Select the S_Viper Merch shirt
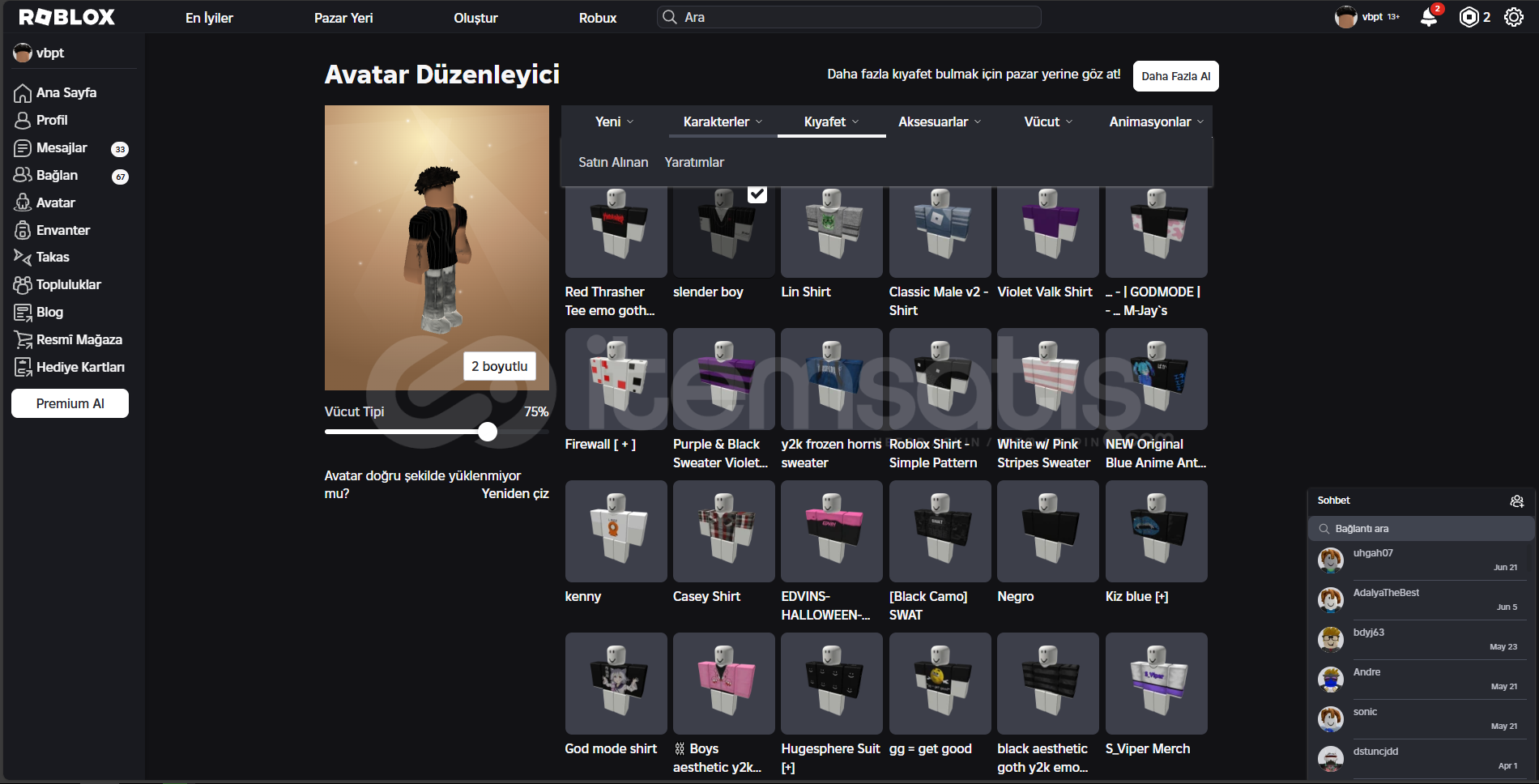 pyautogui.click(x=1156, y=684)
